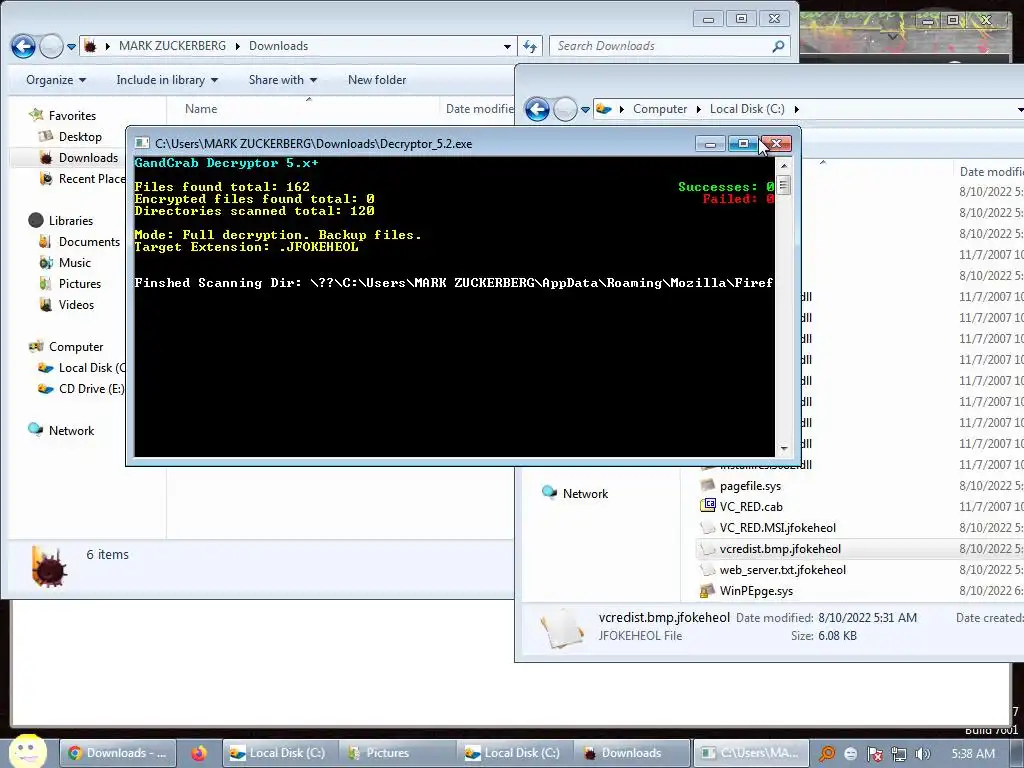Go back in the Downloads window
The height and width of the screenshot is (768, 1024).
(24, 46)
